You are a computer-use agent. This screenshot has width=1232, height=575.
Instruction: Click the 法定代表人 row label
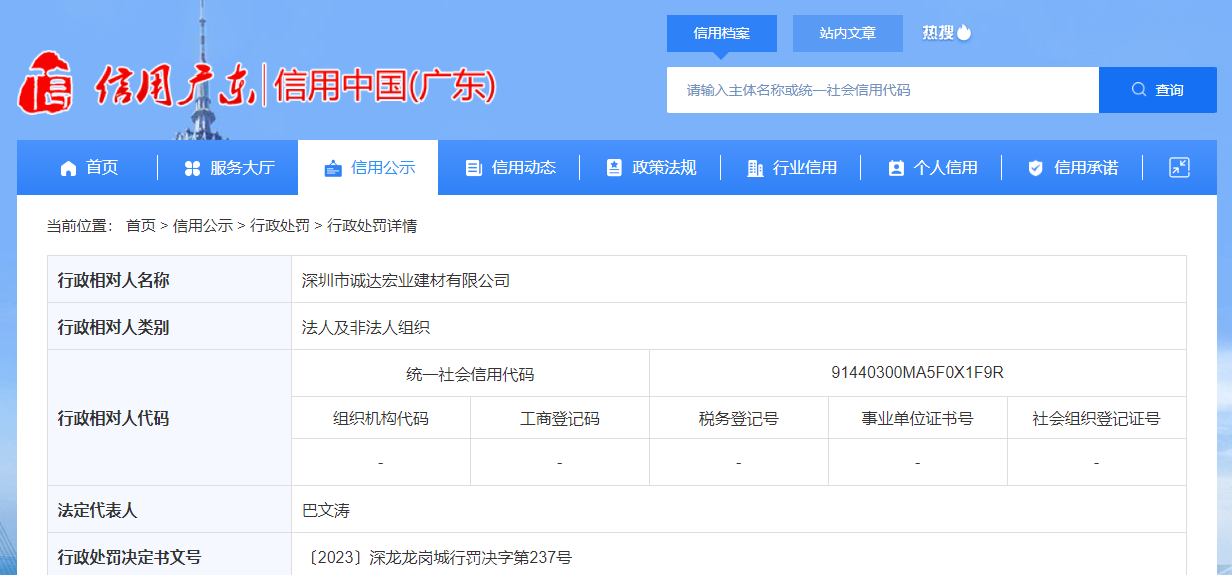click(x=98, y=510)
